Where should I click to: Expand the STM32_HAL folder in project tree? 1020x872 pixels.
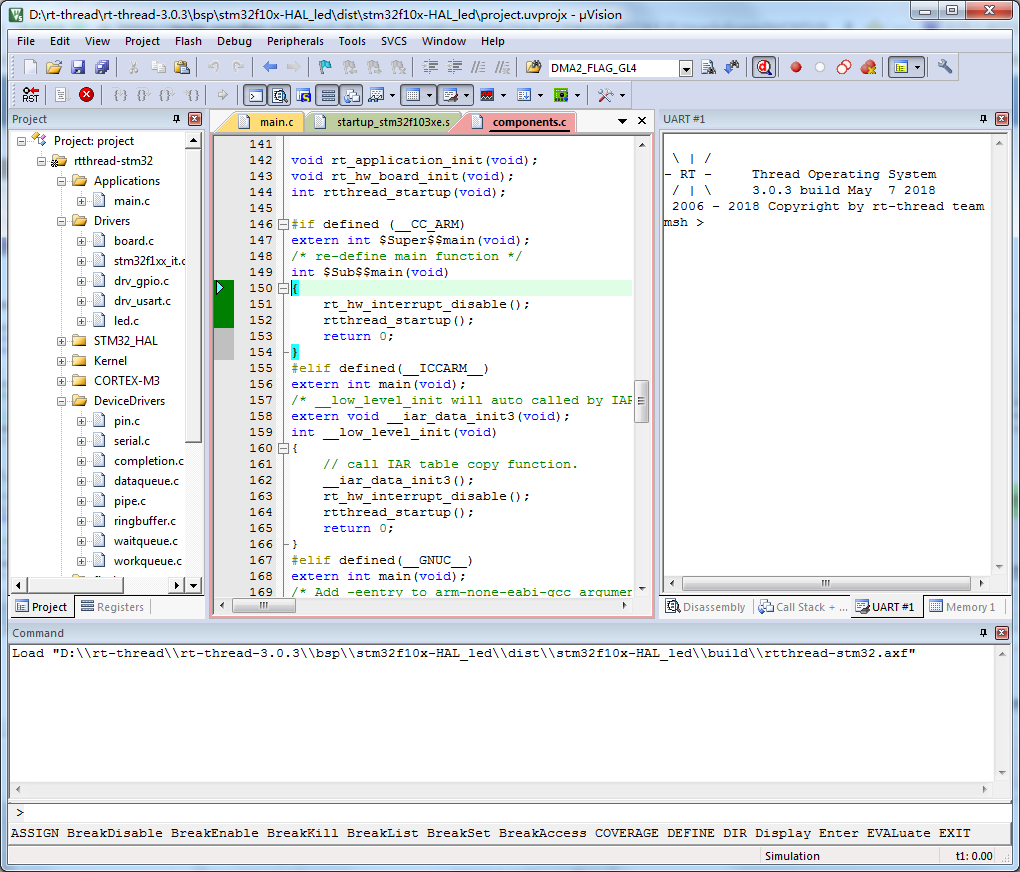(x=62, y=341)
